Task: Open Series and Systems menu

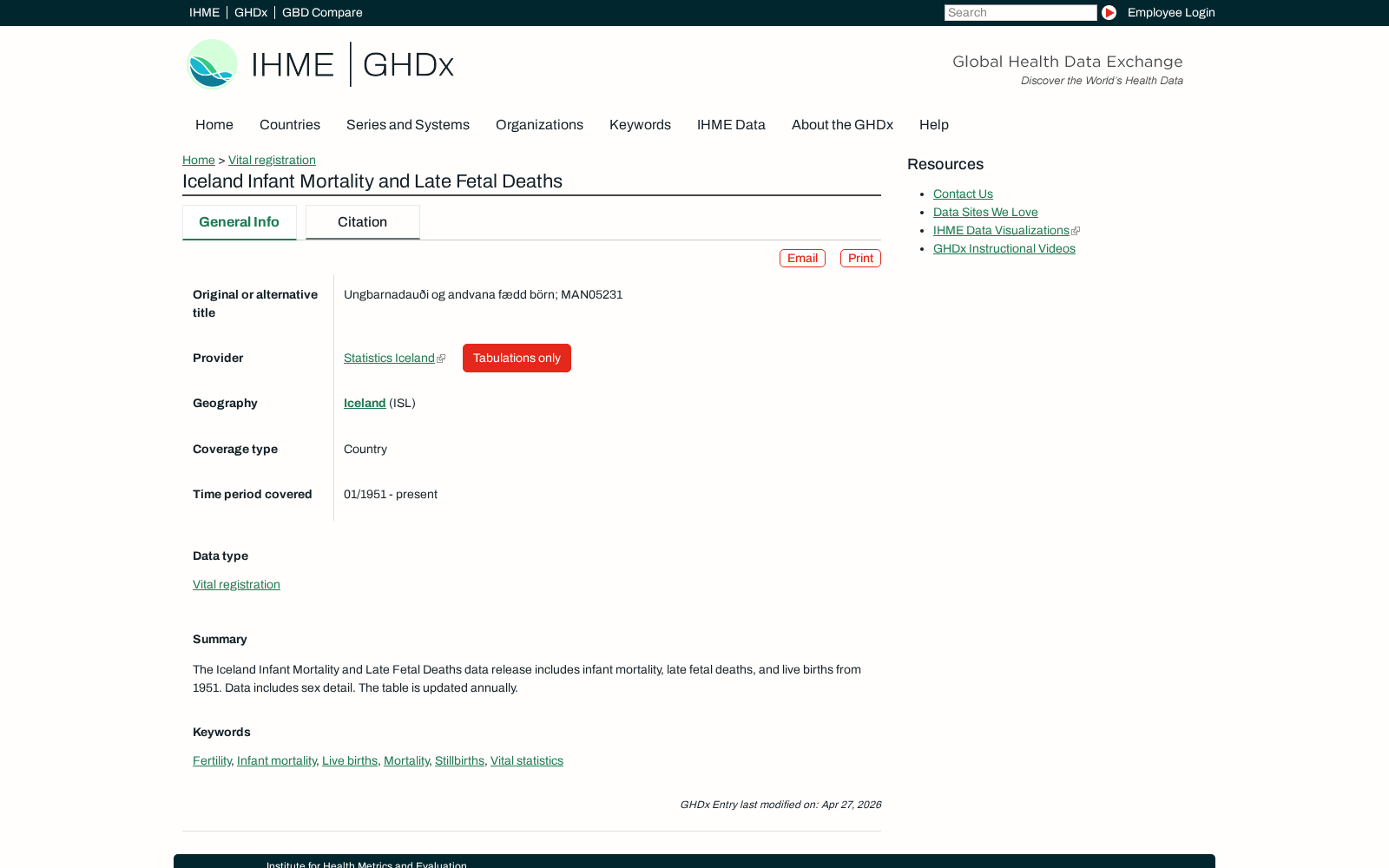Action: point(408,125)
